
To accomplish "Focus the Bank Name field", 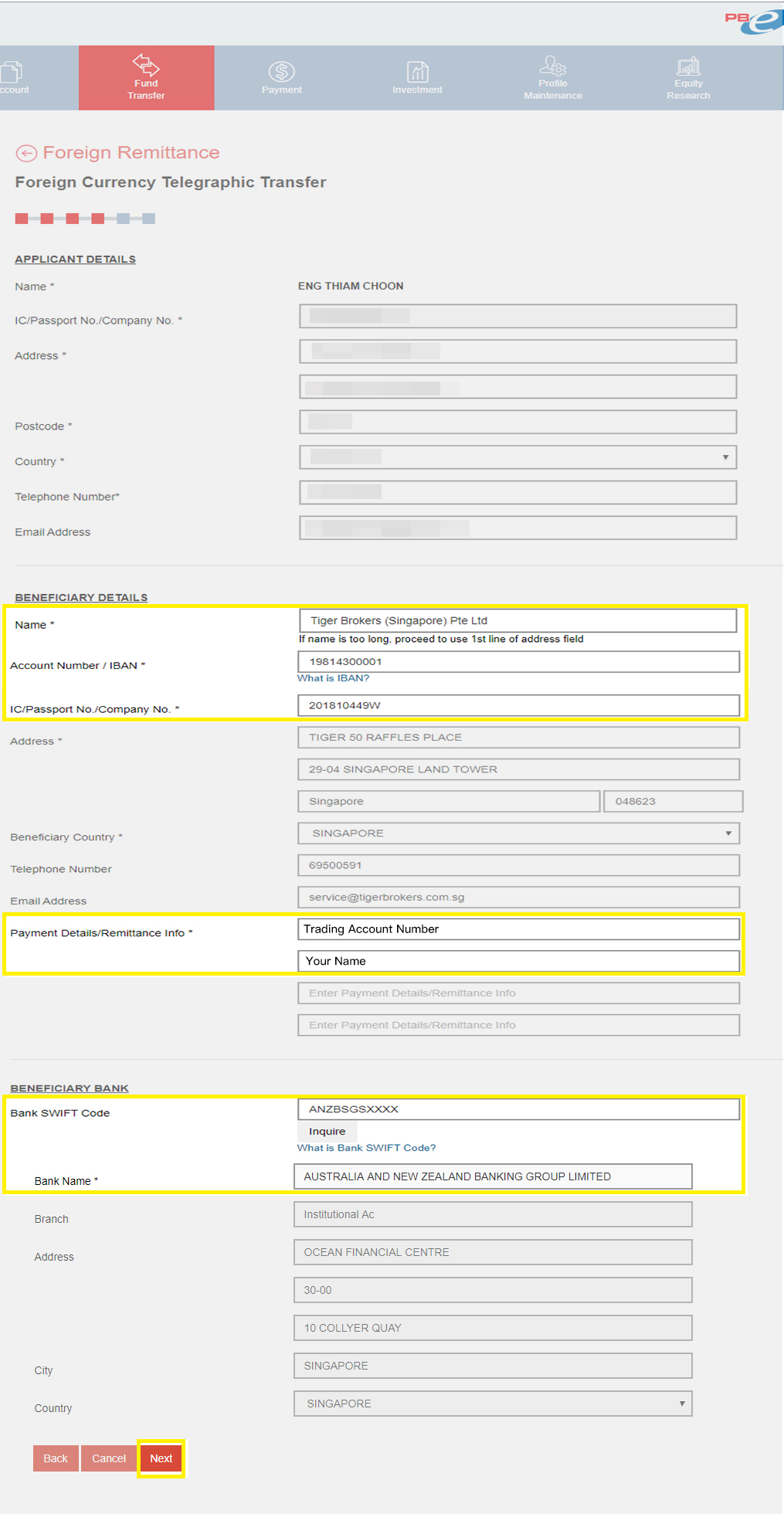I will point(493,1176).
